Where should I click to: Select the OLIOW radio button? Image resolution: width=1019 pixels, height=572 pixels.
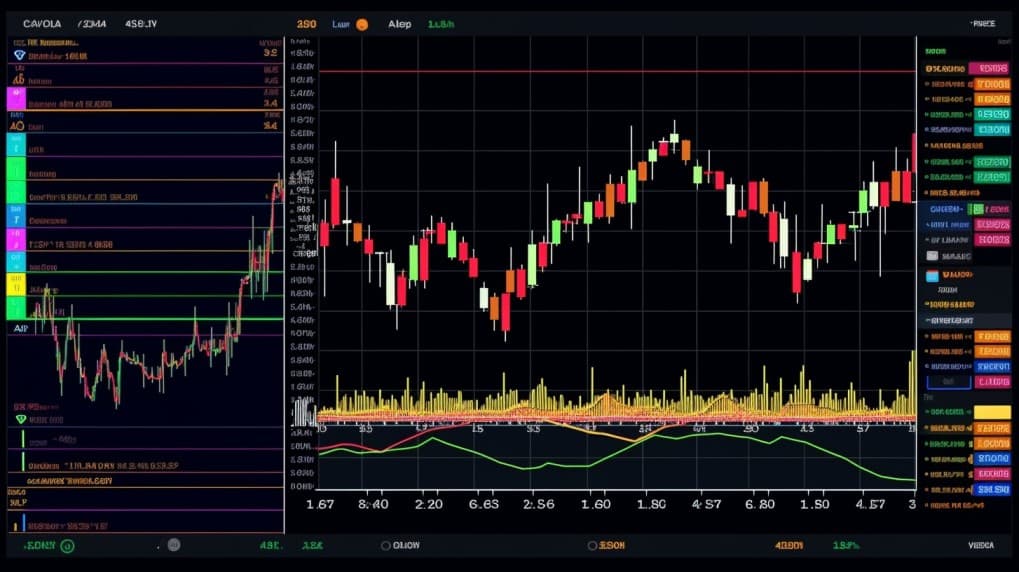pyautogui.click(x=385, y=545)
